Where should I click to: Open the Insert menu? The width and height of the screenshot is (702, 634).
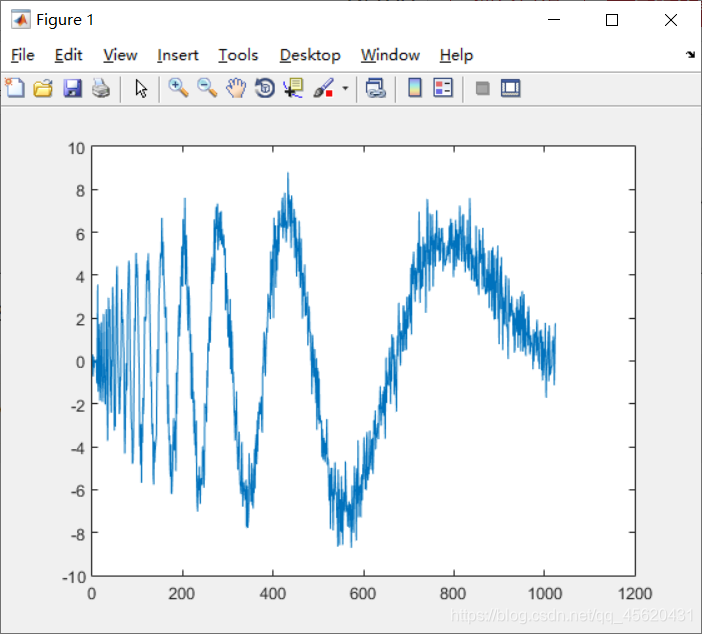177,55
